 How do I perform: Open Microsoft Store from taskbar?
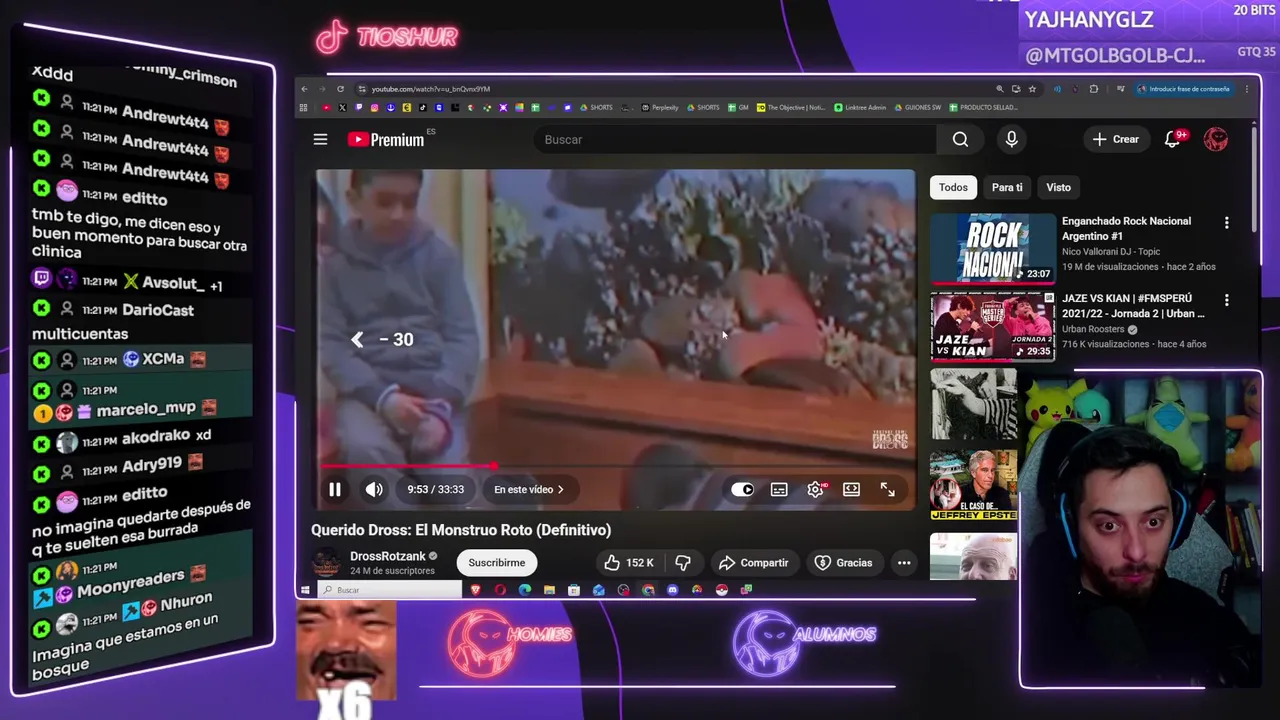click(x=574, y=590)
